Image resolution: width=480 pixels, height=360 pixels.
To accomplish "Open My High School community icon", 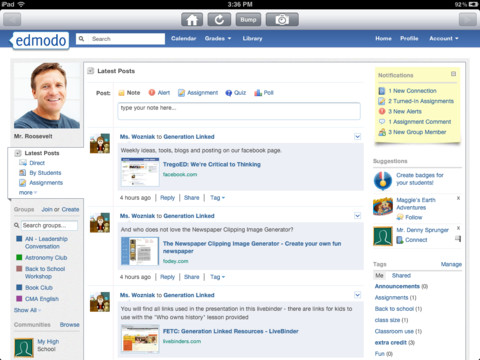I will pos(24,348).
